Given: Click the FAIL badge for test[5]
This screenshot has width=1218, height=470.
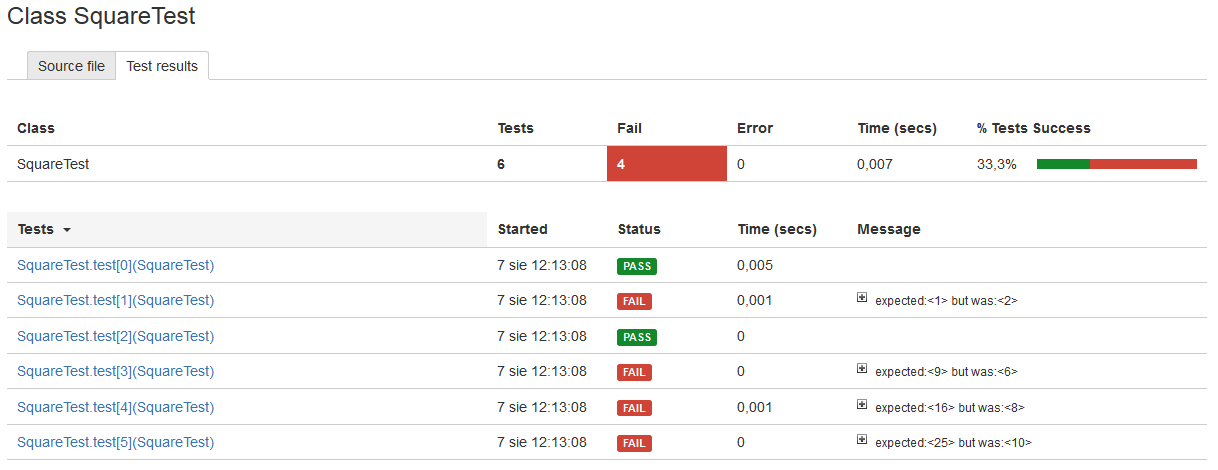Looking at the screenshot, I should tap(634, 443).
